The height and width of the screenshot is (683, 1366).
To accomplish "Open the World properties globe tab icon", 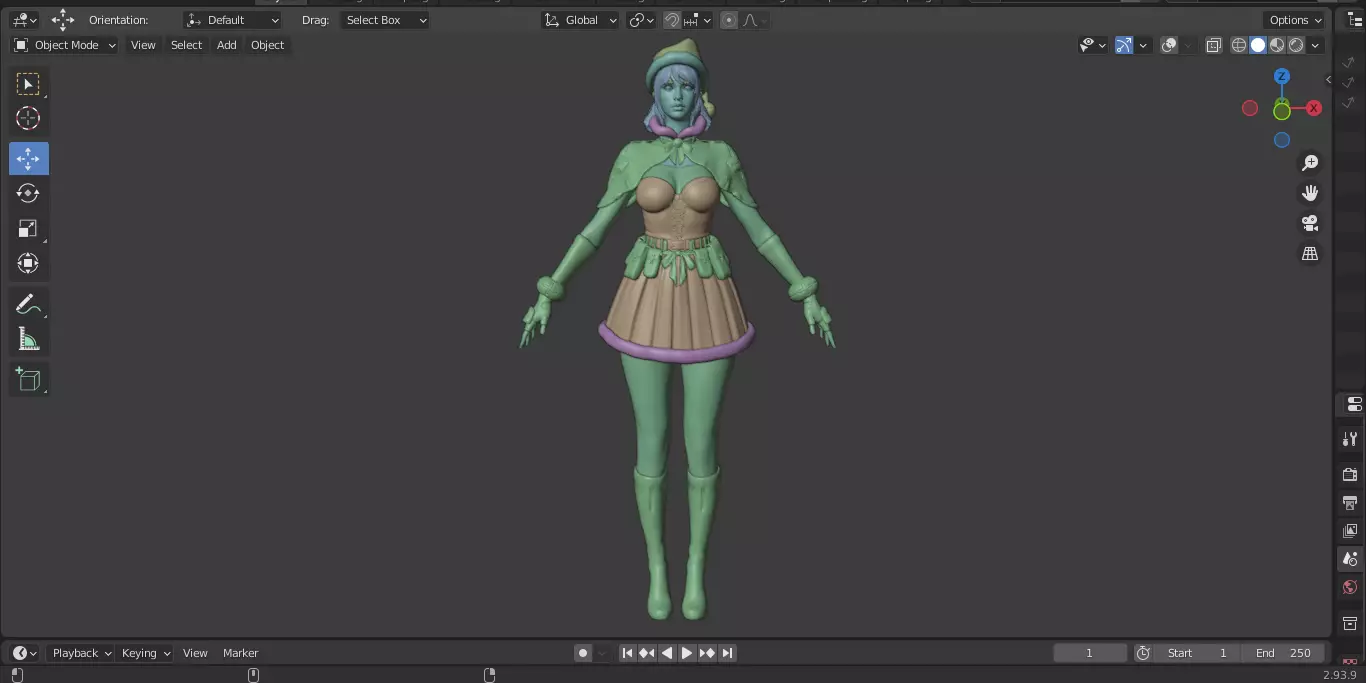I will click(1350, 587).
